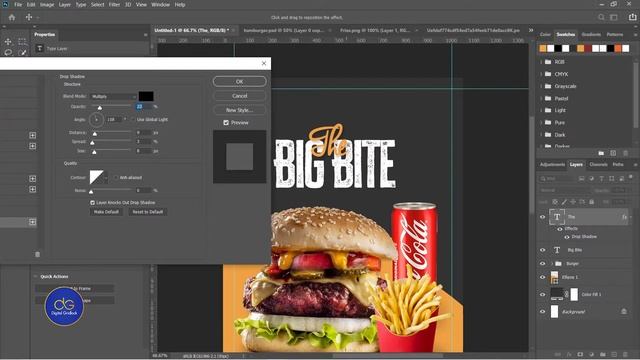Collapse the Quick Actions section
The height and width of the screenshot is (360, 640).
36,276
